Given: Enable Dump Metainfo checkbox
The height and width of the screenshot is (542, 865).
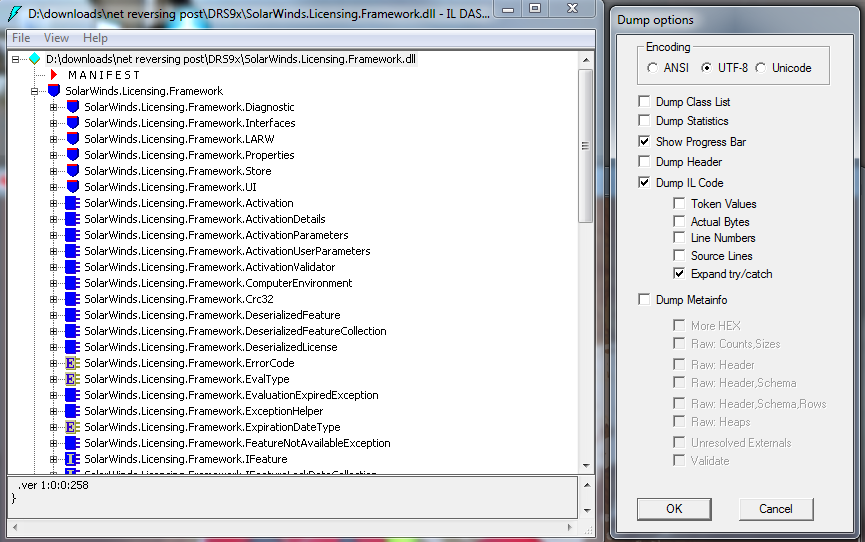Looking at the screenshot, I should [x=644, y=299].
